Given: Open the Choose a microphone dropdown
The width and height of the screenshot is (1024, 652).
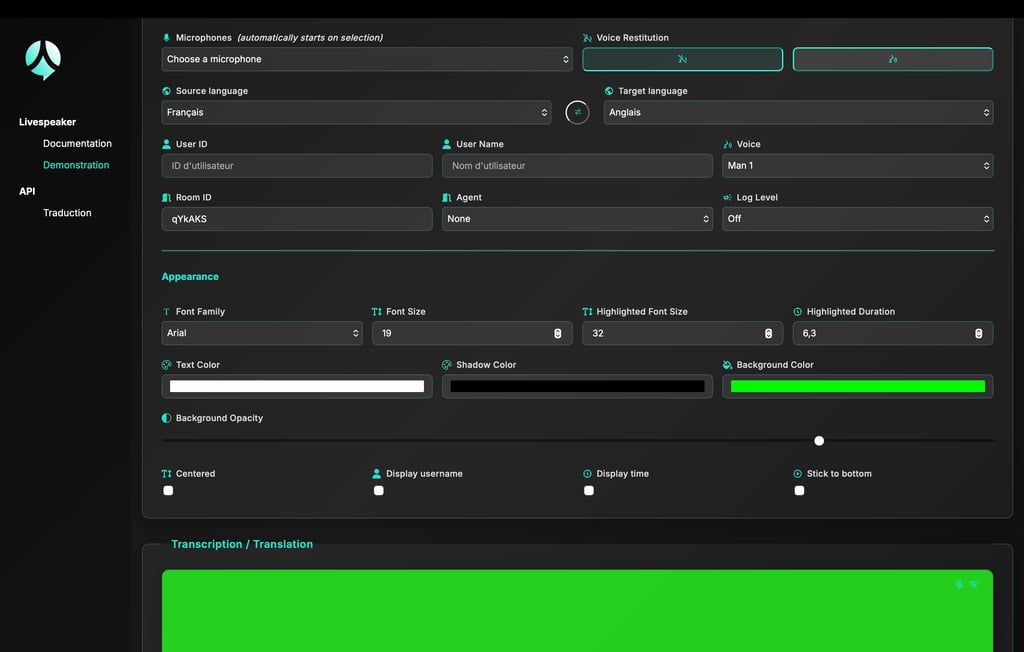Looking at the screenshot, I should tap(367, 59).
